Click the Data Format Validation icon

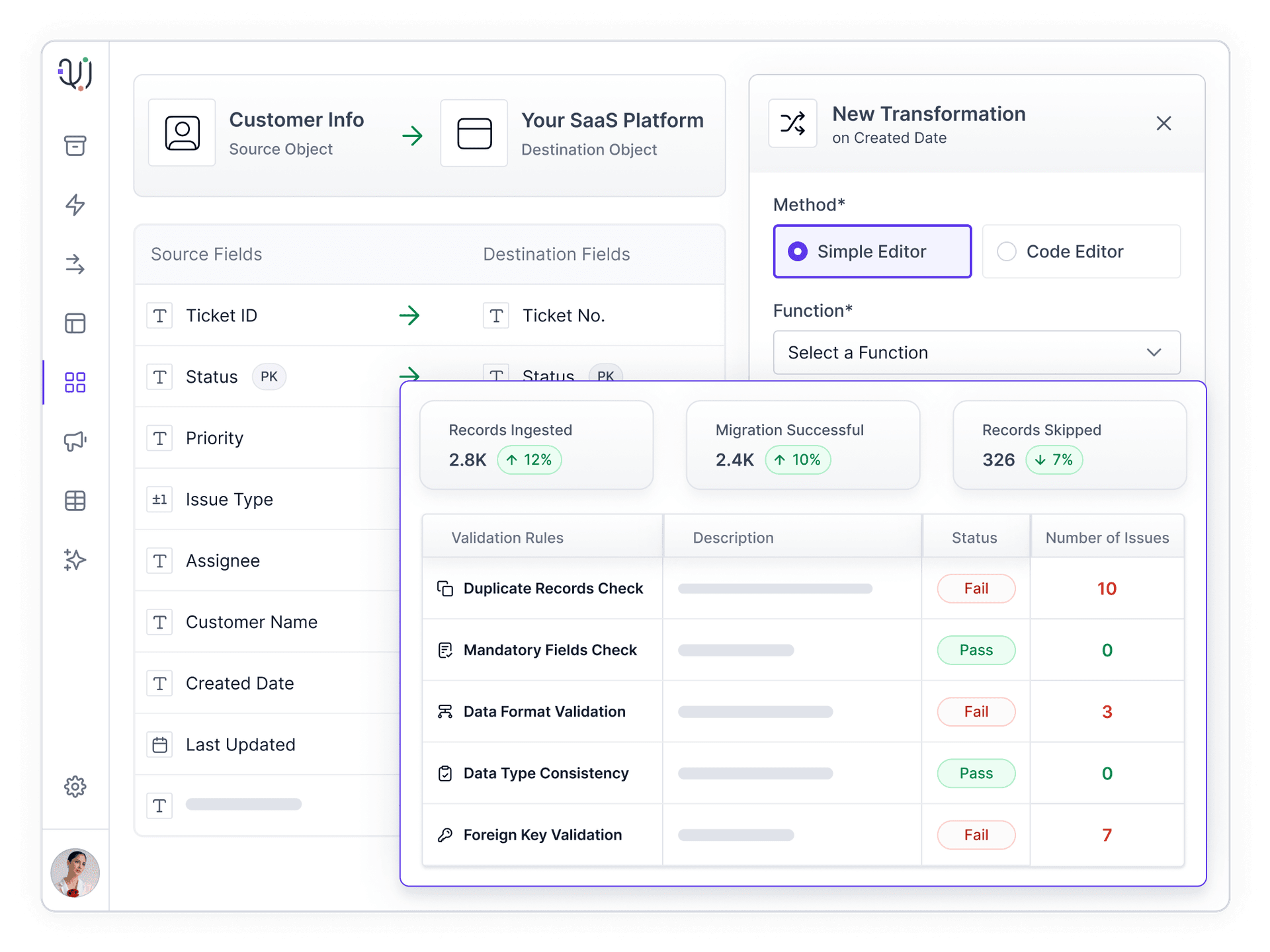(x=445, y=712)
